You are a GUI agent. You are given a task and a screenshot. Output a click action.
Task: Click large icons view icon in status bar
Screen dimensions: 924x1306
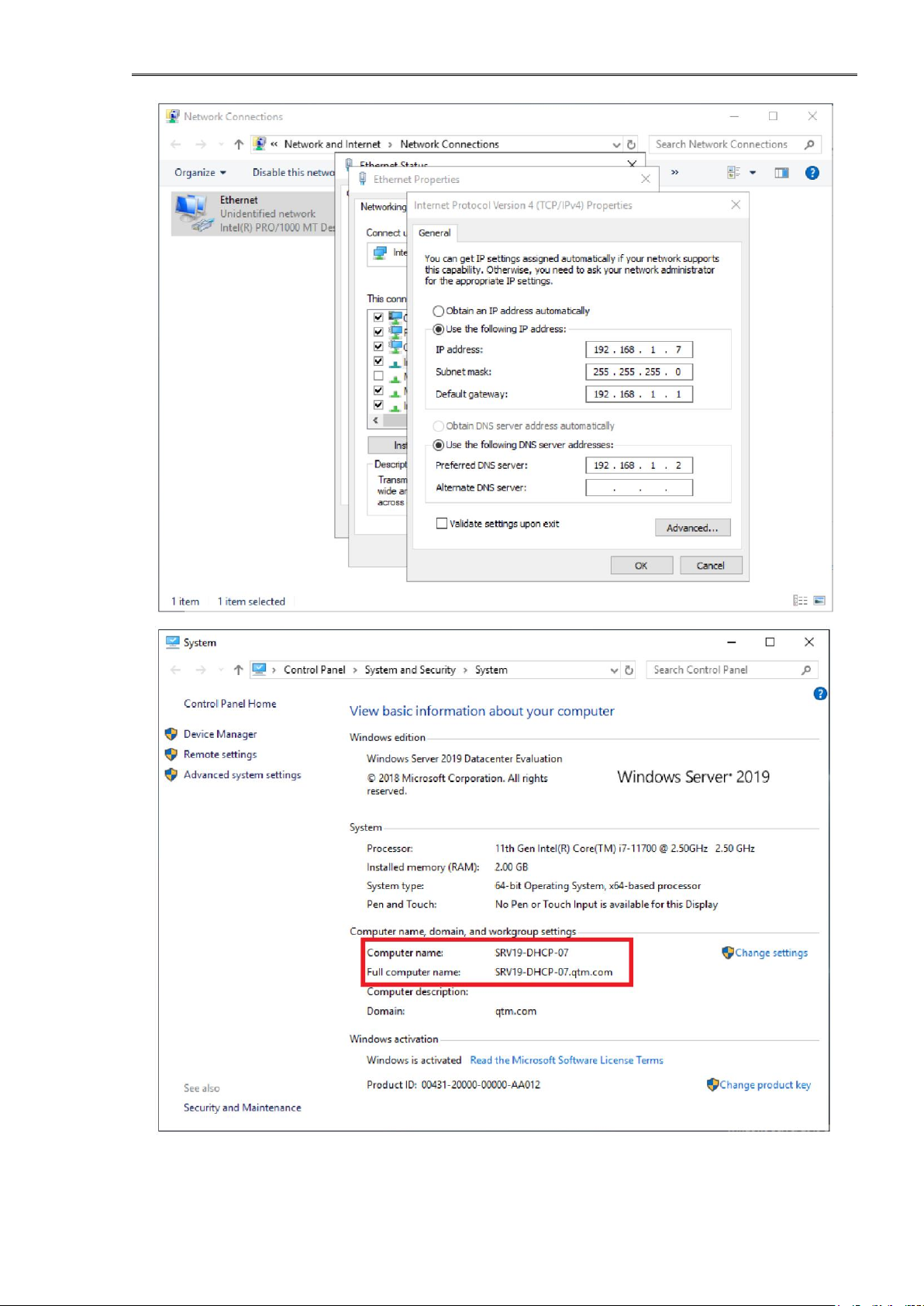(x=819, y=601)
